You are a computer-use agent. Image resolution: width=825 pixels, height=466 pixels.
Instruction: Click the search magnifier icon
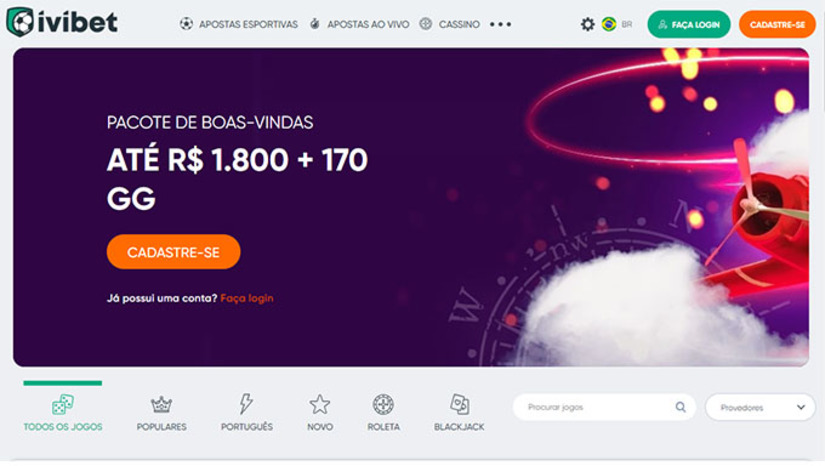[680, 407]
